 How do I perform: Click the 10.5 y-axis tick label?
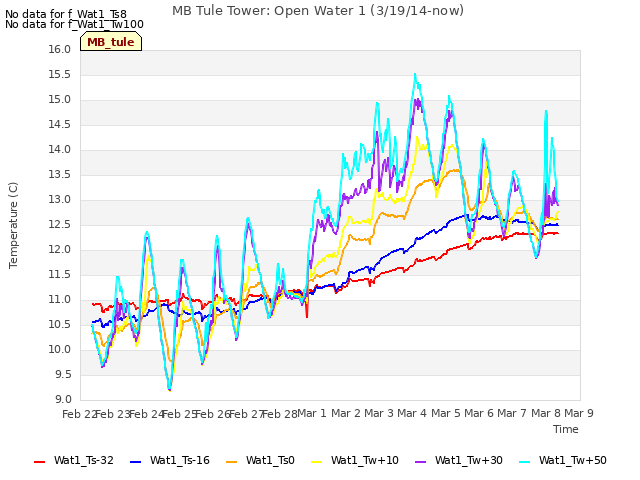tap(60, 324)
